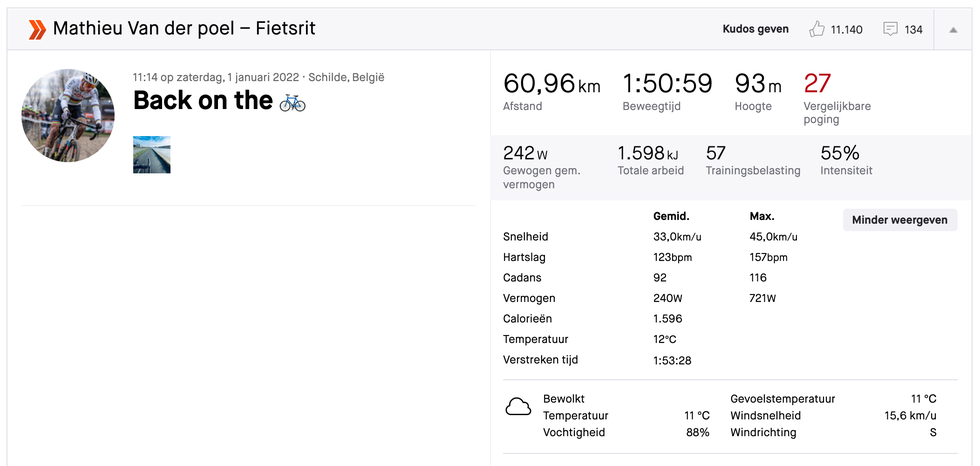Click the 134 comments count
980x466 pixels.
913,29
